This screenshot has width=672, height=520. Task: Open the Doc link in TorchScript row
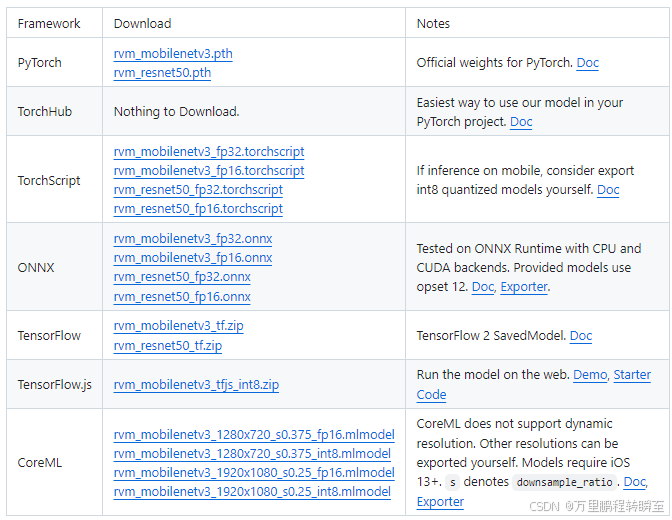tap(608, 189)
